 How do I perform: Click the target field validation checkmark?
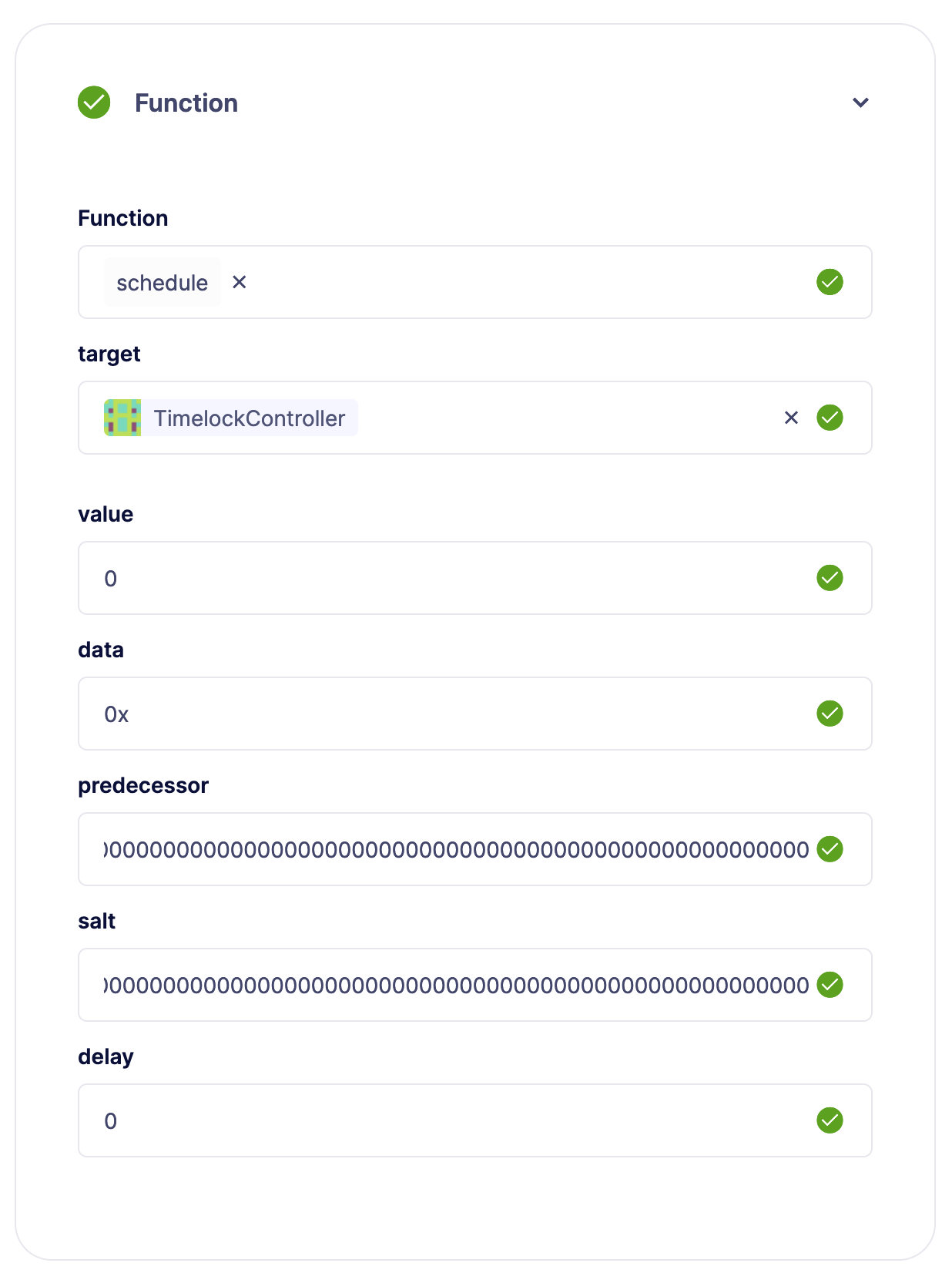pyautogui.click(x=830, y=418)
